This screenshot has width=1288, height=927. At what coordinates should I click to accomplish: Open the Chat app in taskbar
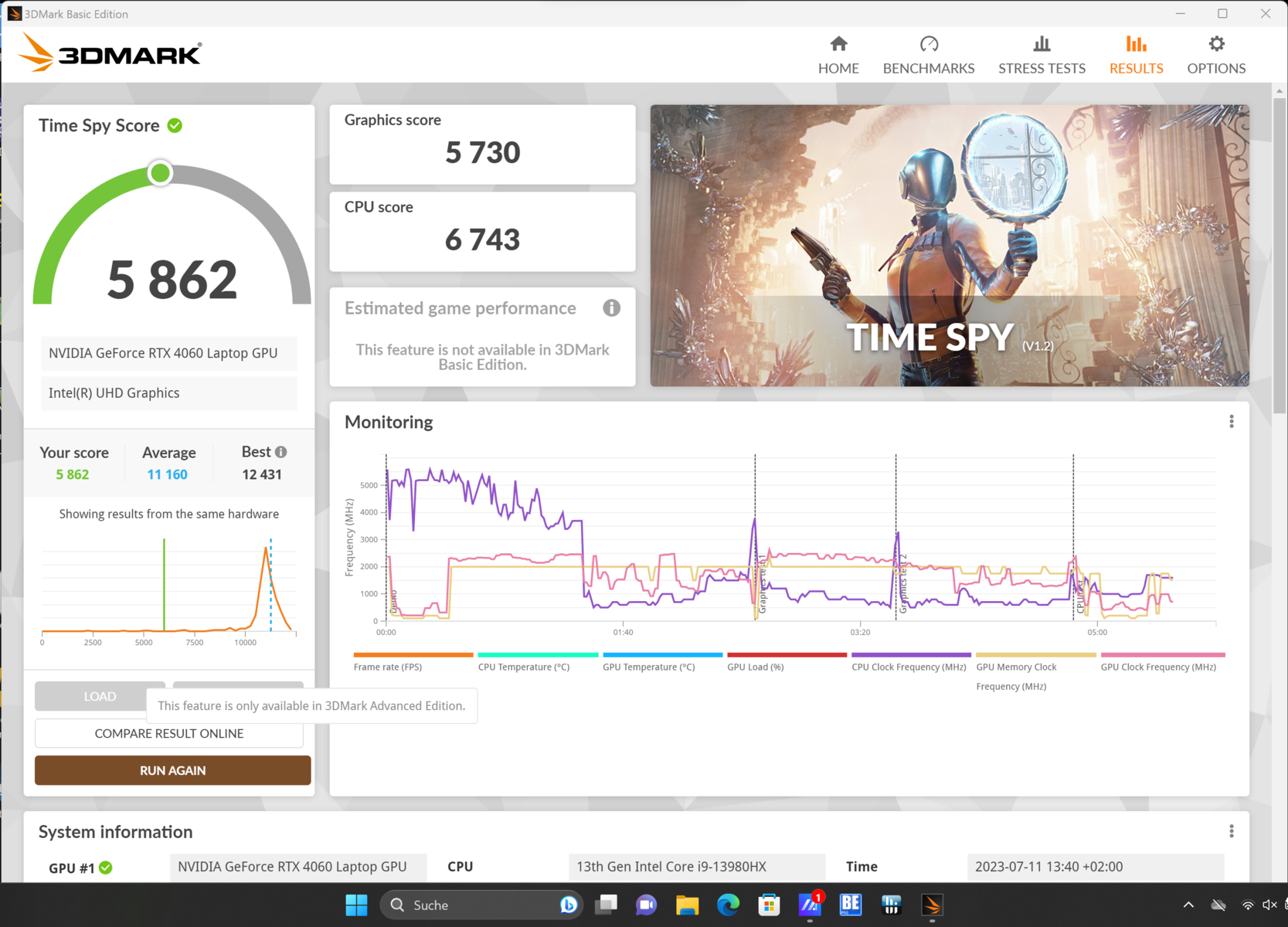click(646, 905)
